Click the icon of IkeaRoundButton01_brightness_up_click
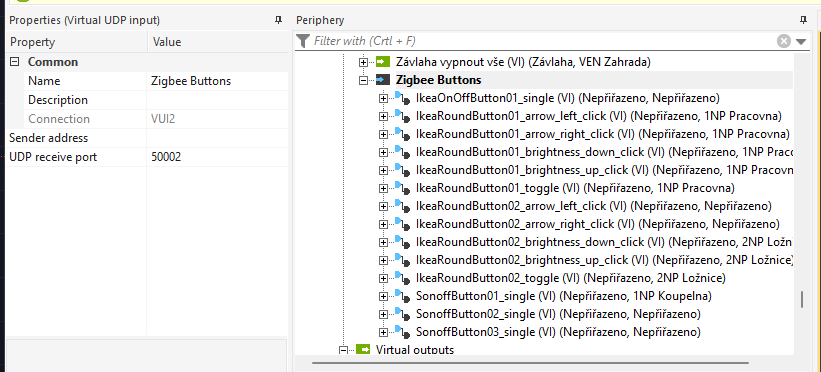The height and width of the screenshot is (372, 821). click(402, 170)
